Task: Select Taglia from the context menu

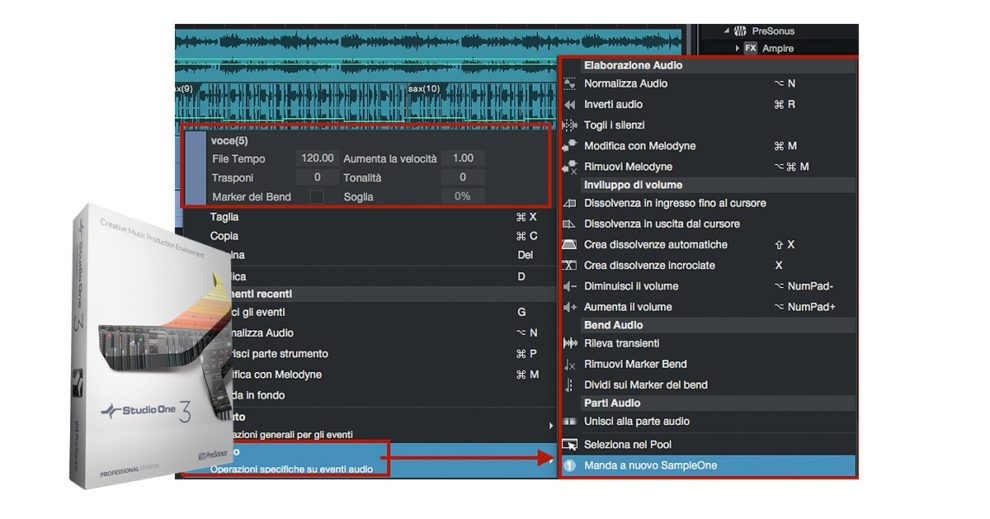Action: [224, 216]
